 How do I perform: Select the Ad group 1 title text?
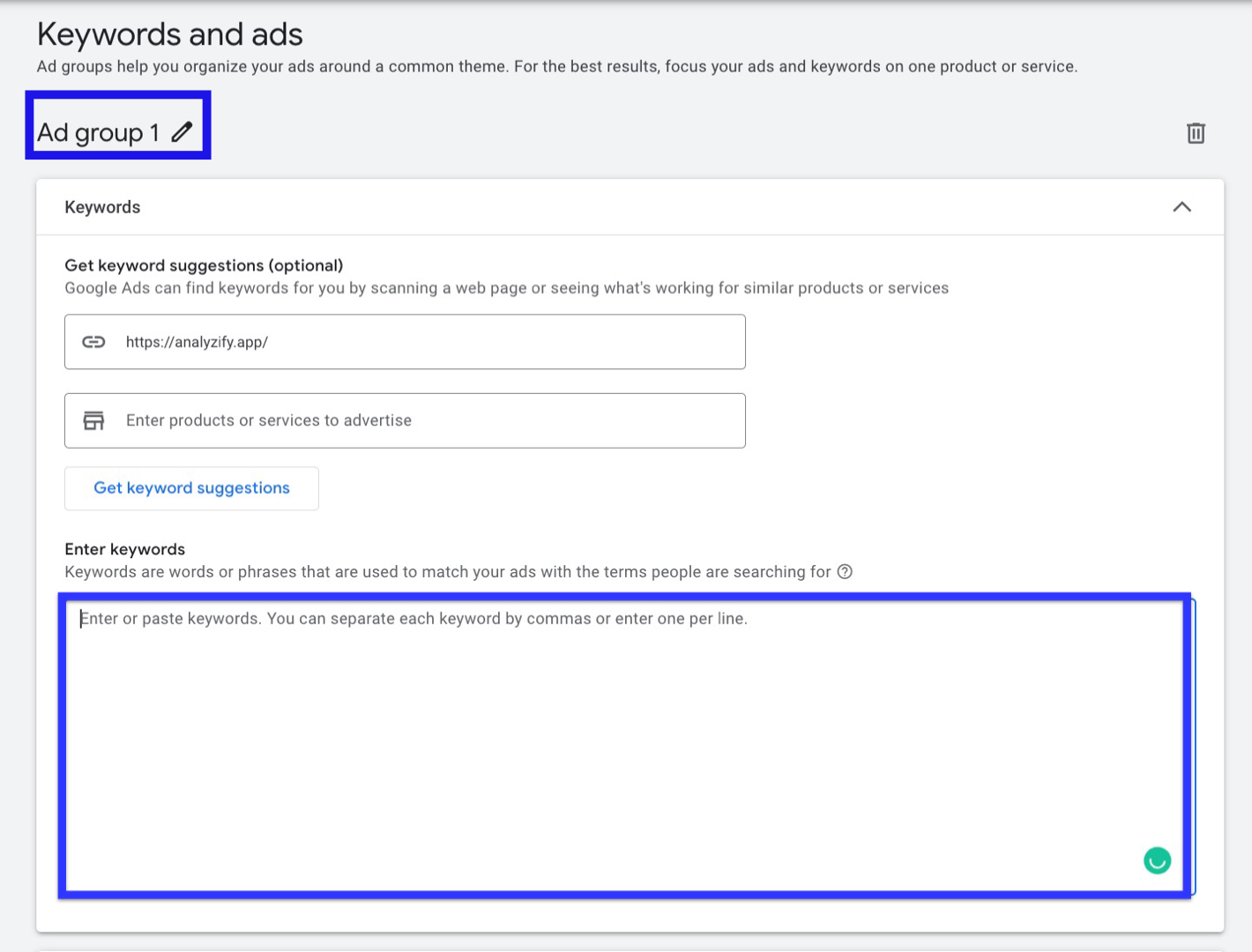click(98, 133)
